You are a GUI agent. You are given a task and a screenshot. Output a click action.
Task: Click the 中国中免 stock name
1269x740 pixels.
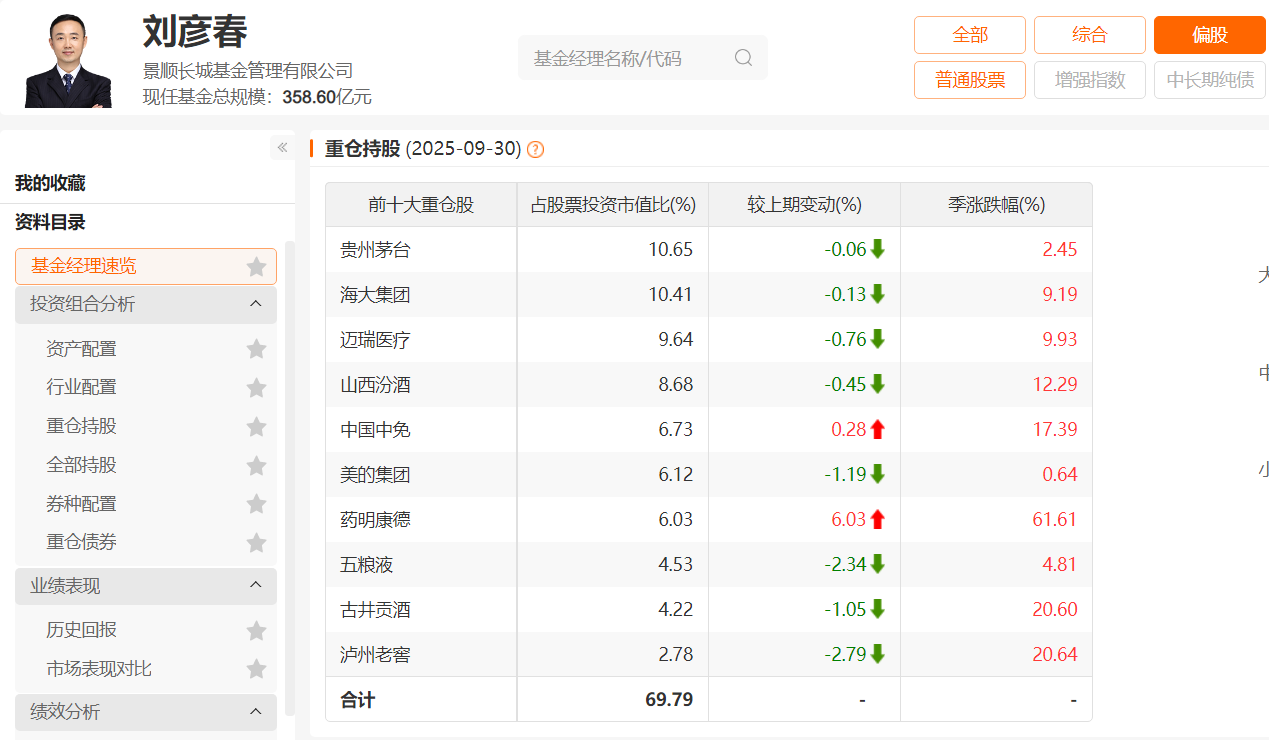[375, 430]
